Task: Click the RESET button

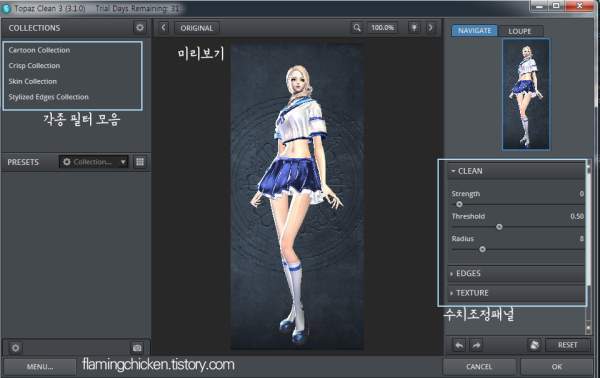Action: 567,345
